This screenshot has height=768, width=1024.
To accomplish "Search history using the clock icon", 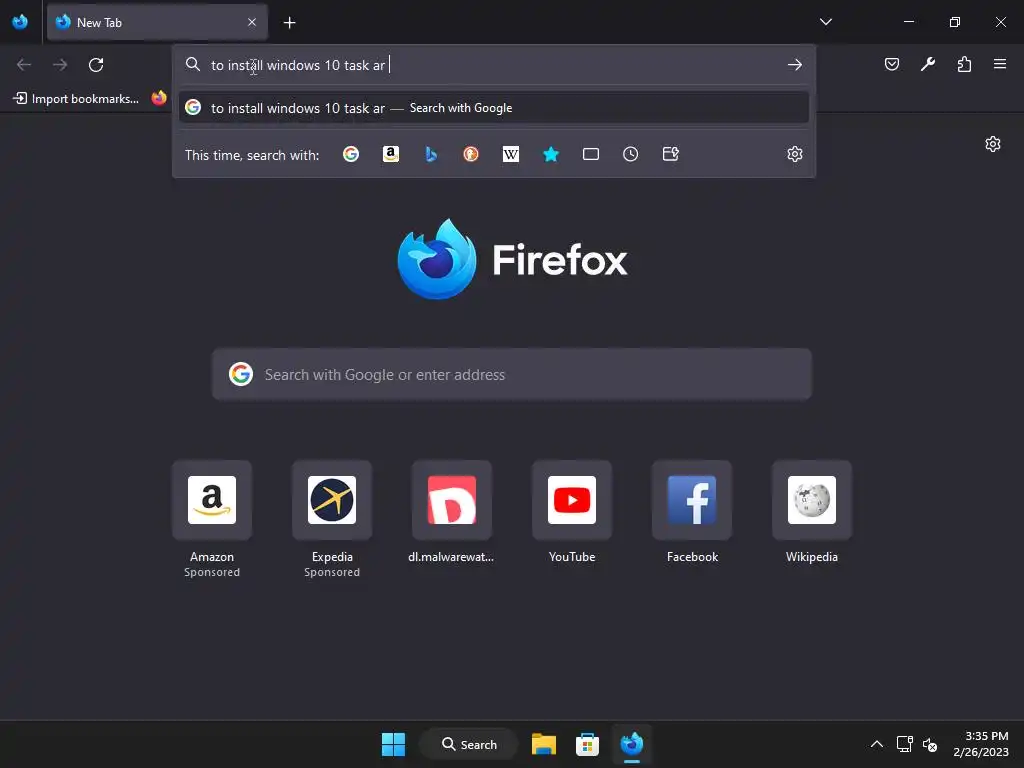I will (x=630, y=154).
